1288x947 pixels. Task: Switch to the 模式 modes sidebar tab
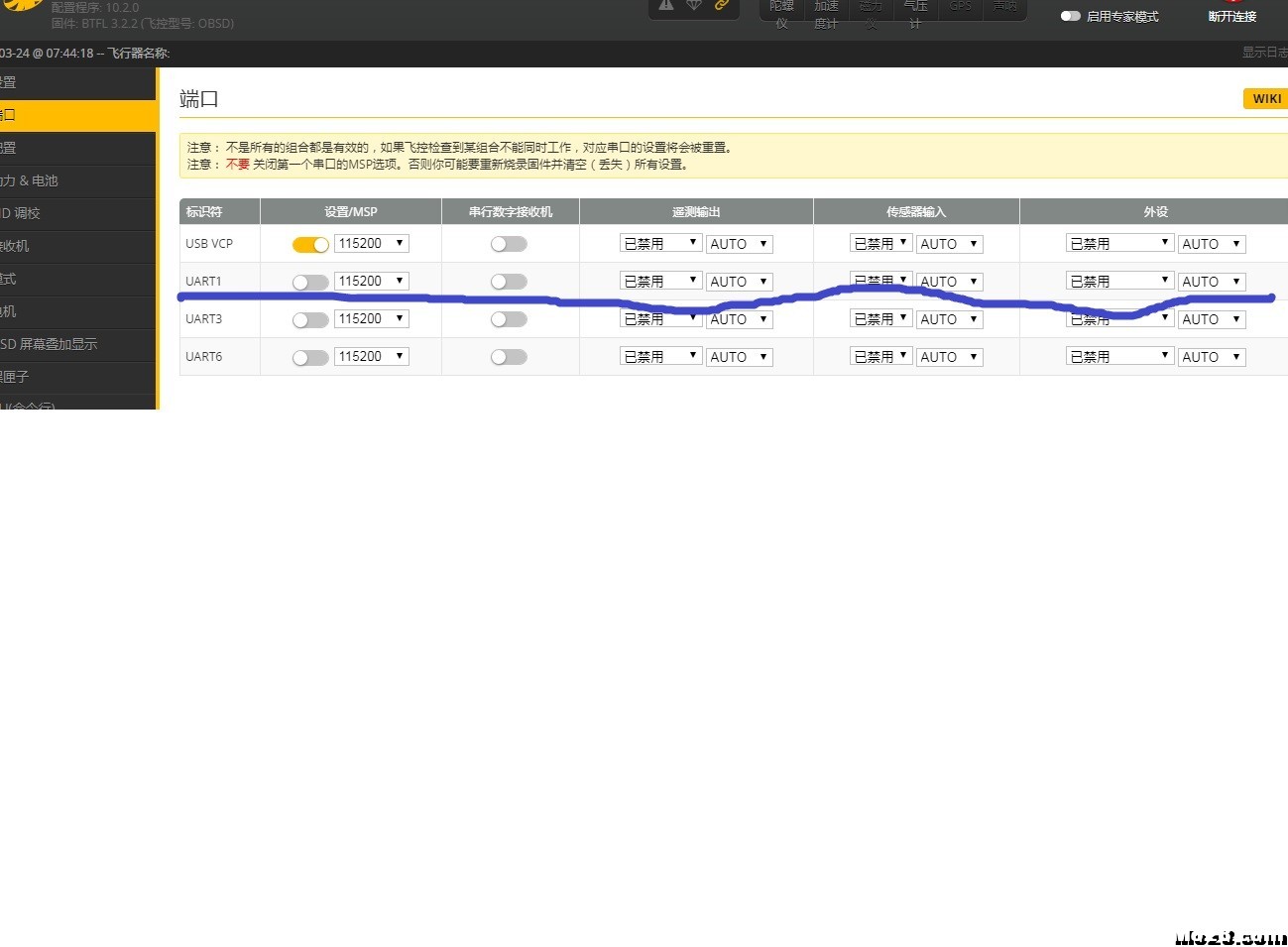(x=77, y=279)
